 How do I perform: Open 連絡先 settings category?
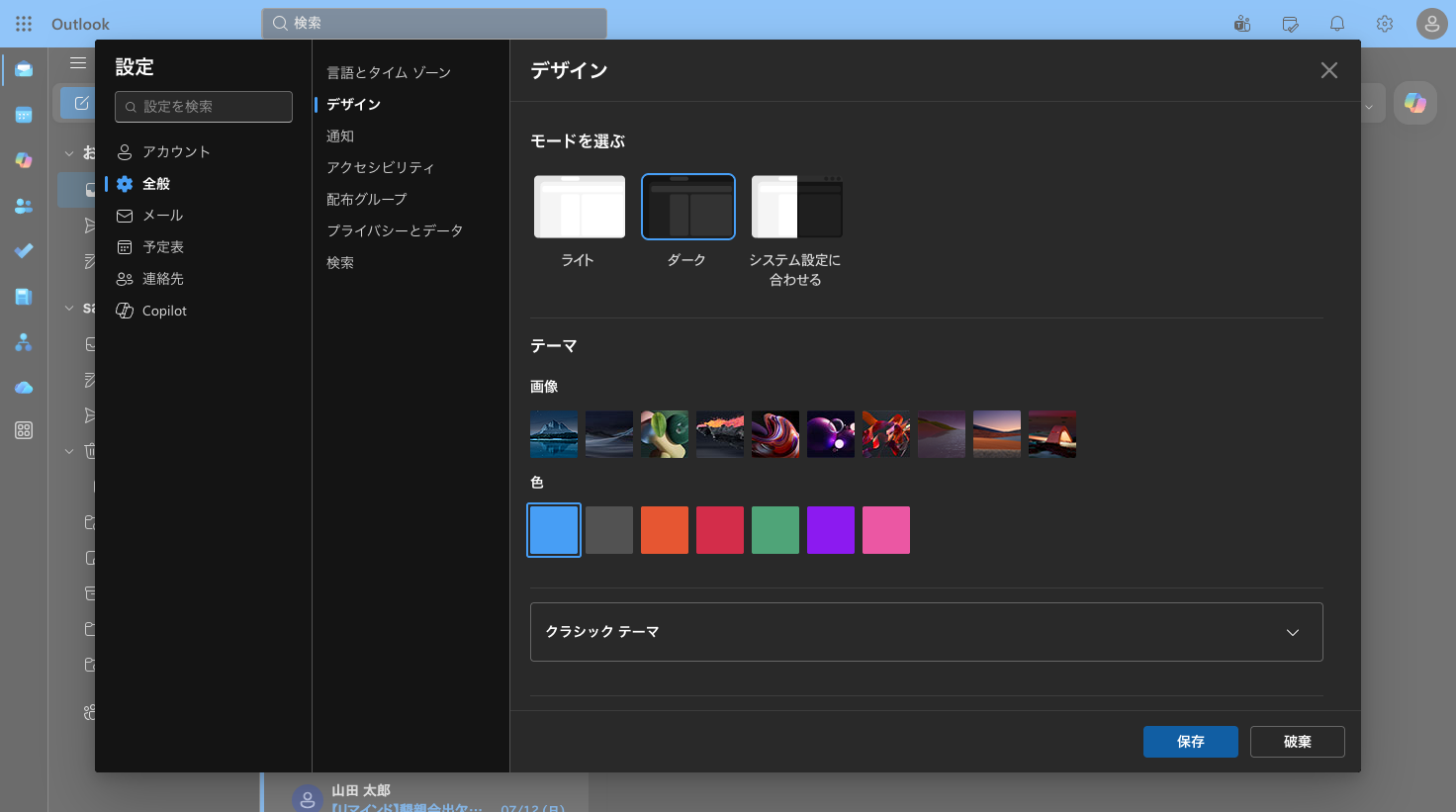(x=203, y=278)
